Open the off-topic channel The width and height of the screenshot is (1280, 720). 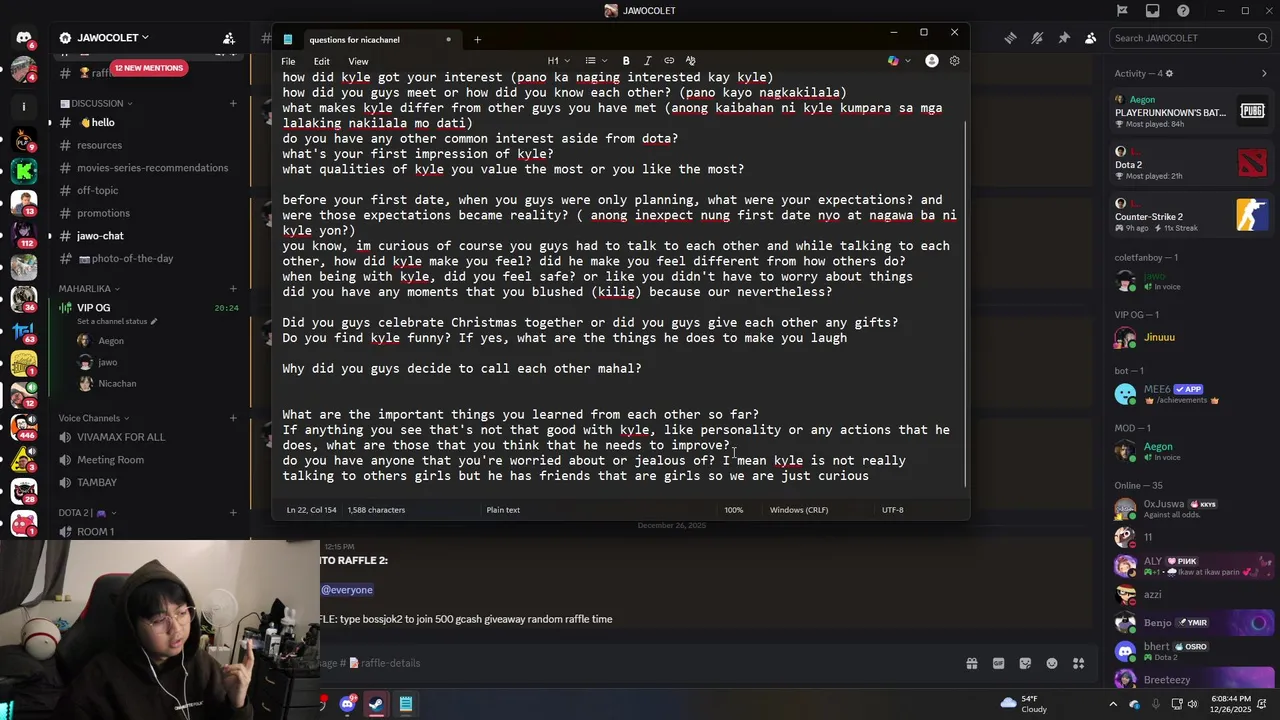[148, 190]
